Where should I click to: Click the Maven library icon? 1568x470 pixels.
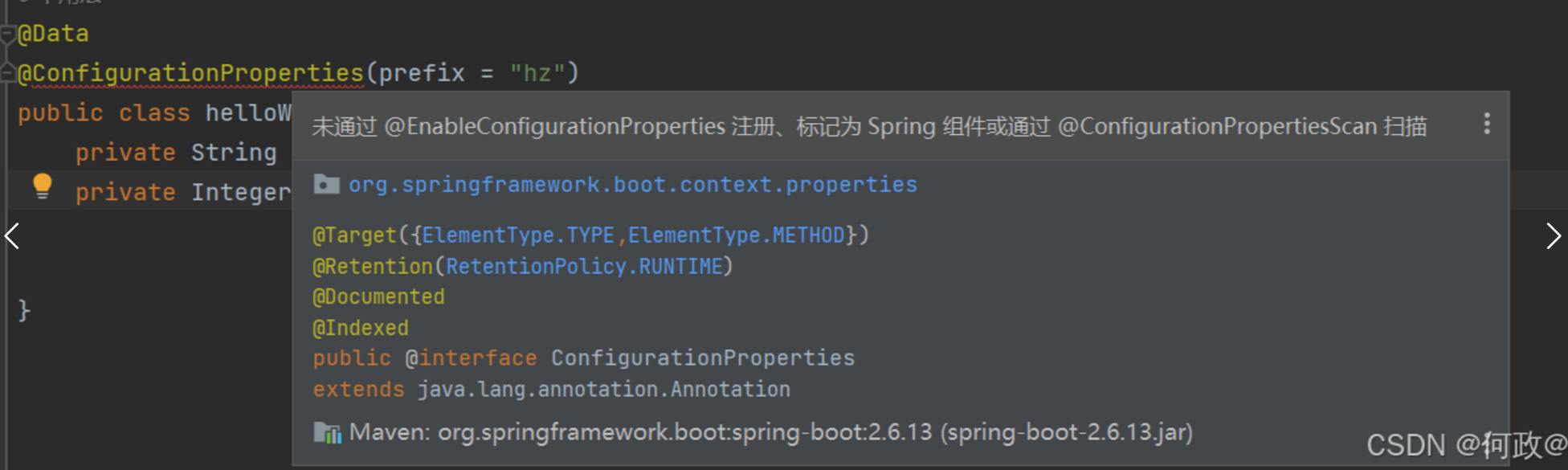pyautogui.click(x=327, y=433)
